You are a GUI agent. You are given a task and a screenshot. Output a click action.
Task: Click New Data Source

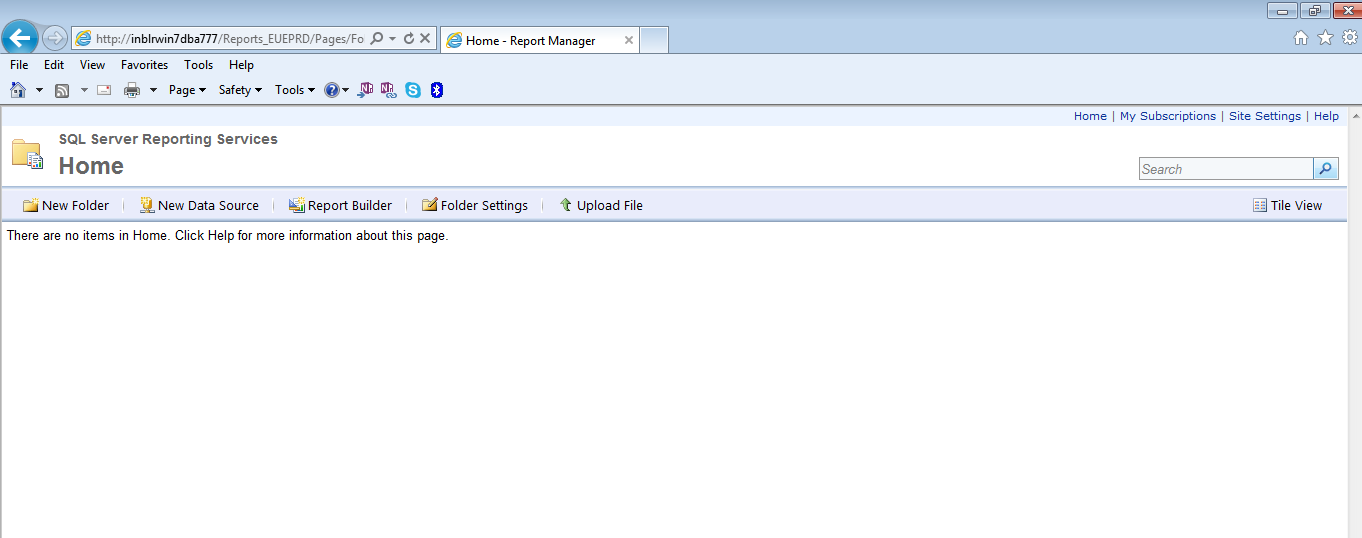click(x=199, y=205)
